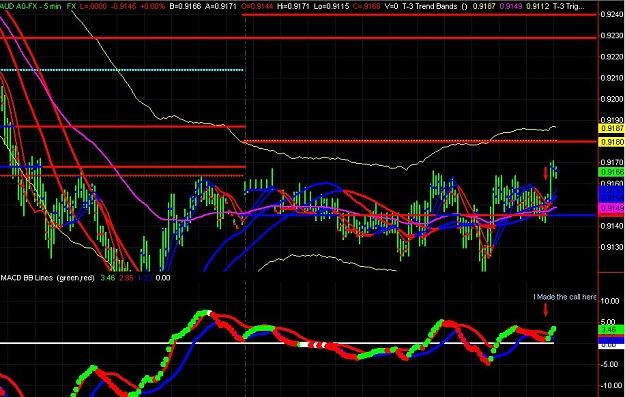Click the -10.00 MACD axis label

tap(612, 385)
